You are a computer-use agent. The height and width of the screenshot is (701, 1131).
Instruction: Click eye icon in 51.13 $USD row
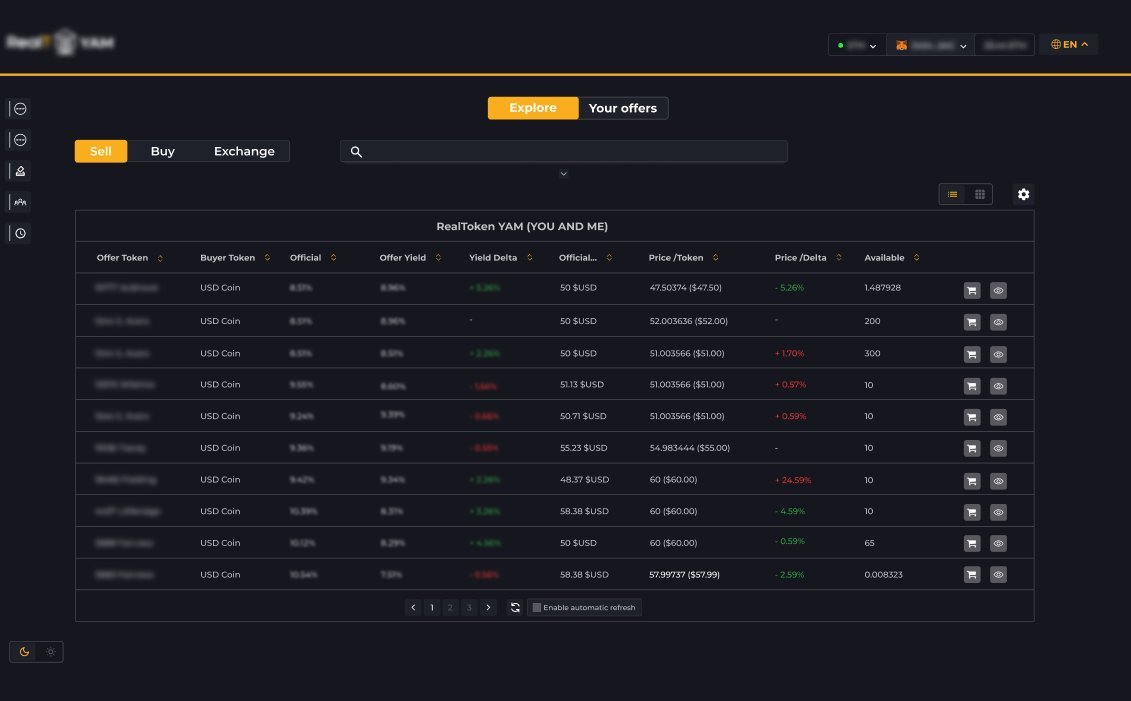(998, 386)
